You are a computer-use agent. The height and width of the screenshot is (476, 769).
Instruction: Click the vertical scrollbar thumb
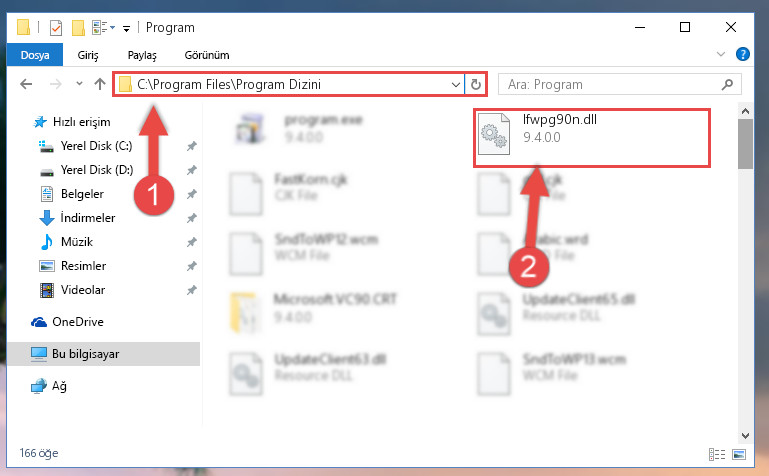745,143
